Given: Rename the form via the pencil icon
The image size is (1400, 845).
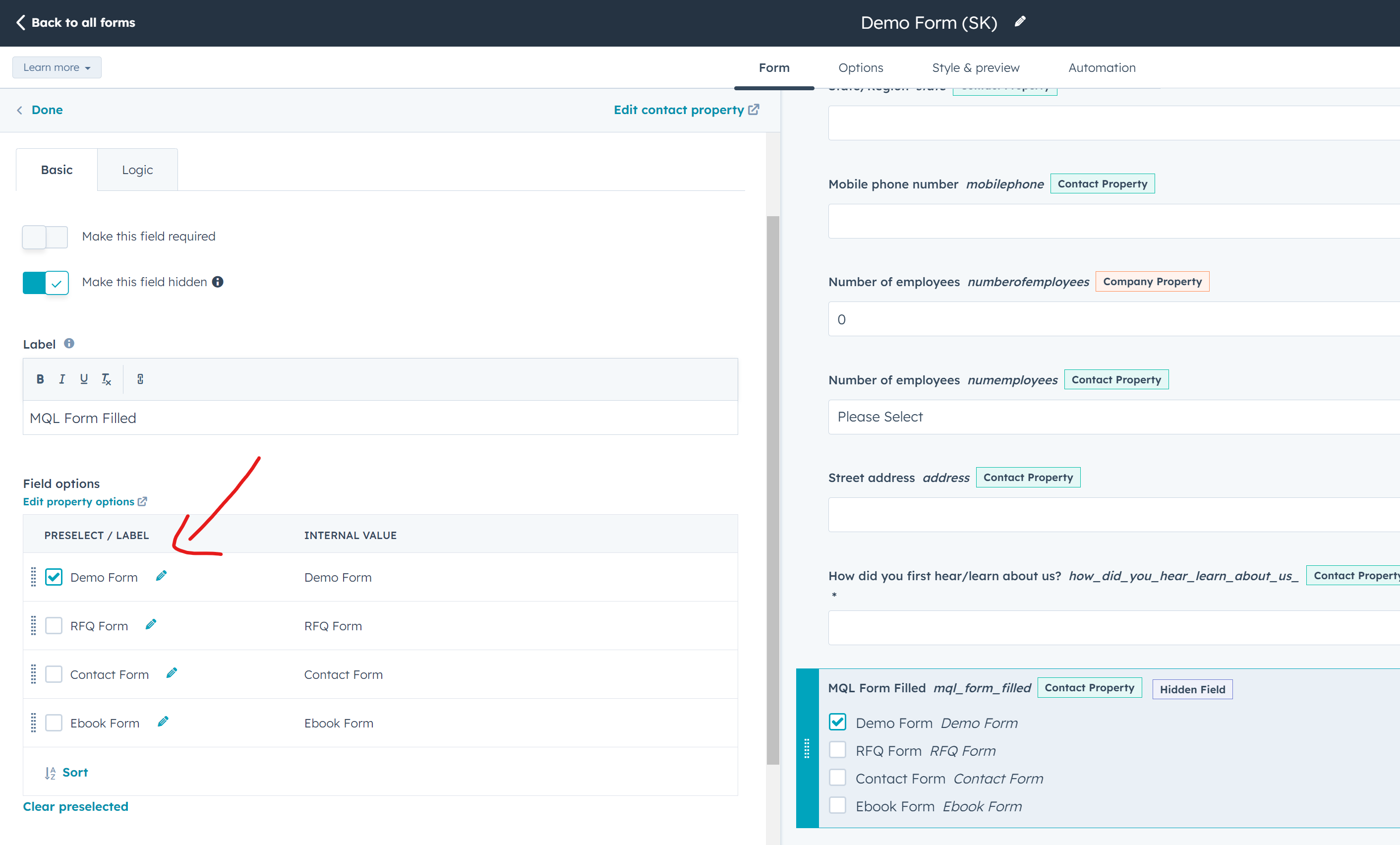Looking at the screenshot, I should [x=1020, y=22].
